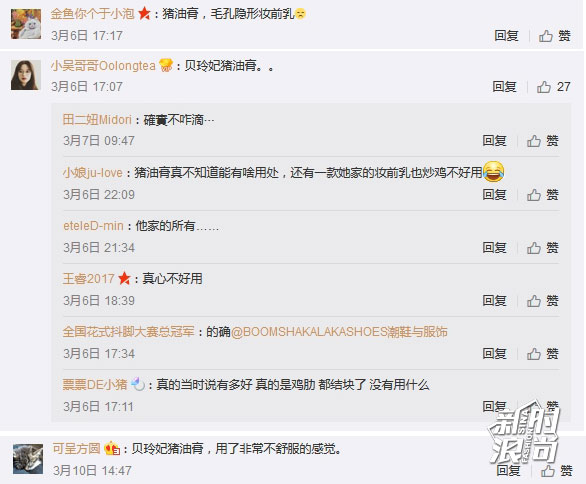This screenshot has height=484, width=586.
Task: Reply to 王睿2017's comment
Action: click(x=494, y=300)
